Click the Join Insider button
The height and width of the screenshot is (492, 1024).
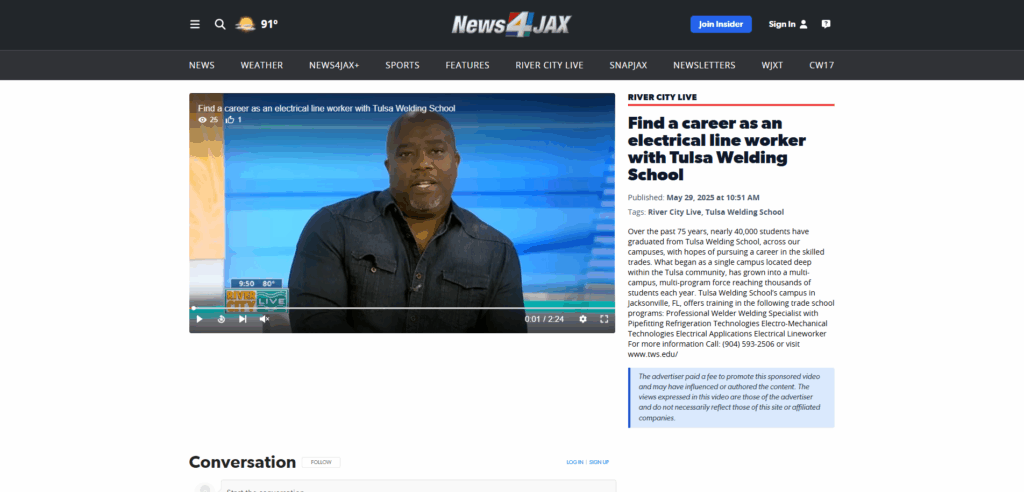(x=721, y=24)
